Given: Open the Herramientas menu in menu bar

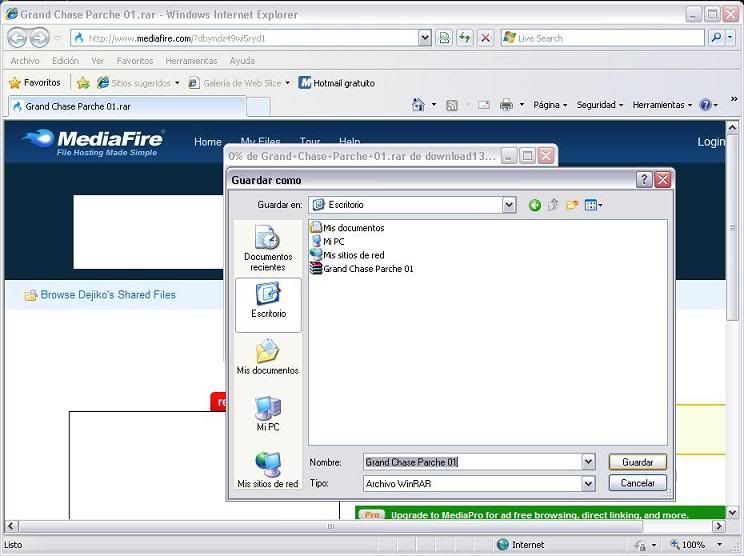Looking at the screenshot, I should point(191,61).
